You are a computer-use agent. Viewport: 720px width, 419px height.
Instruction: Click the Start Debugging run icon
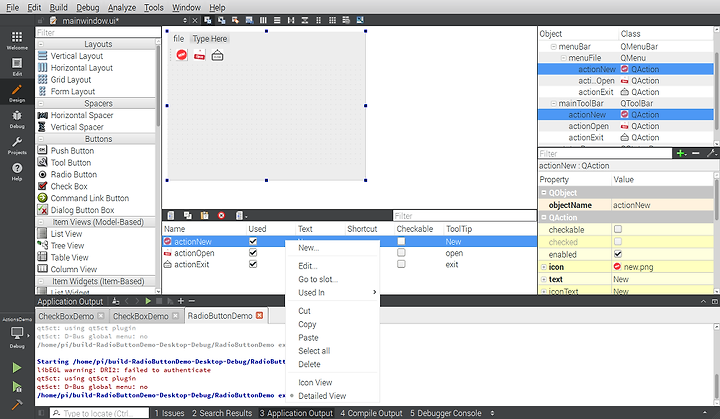[17, 387]
